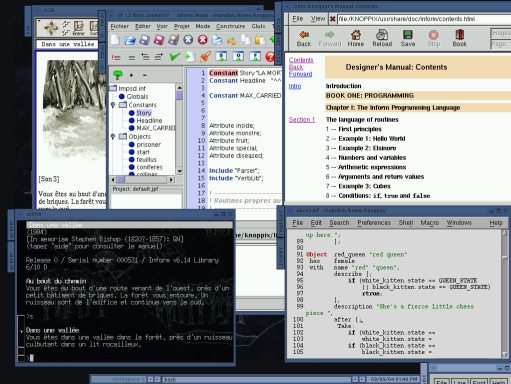Click the green-arrow page insert icon
This screenshot has height=384, width=511.
[189, 57]
